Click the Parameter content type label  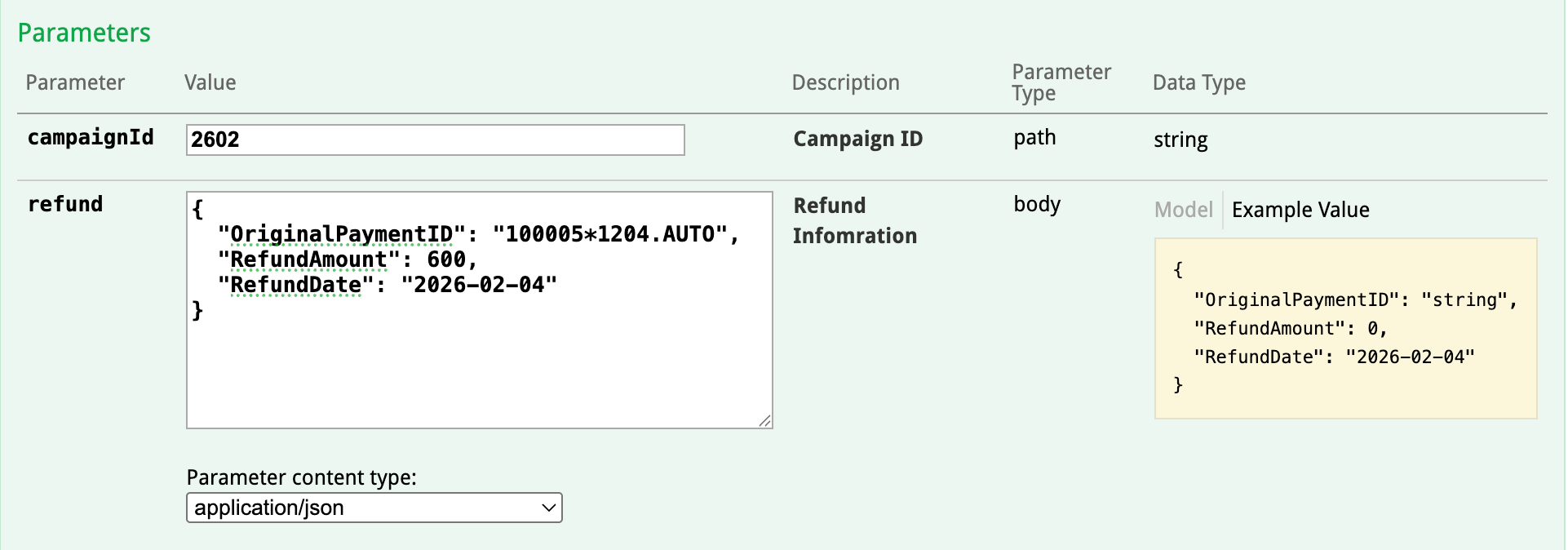[x=301, y=477]
